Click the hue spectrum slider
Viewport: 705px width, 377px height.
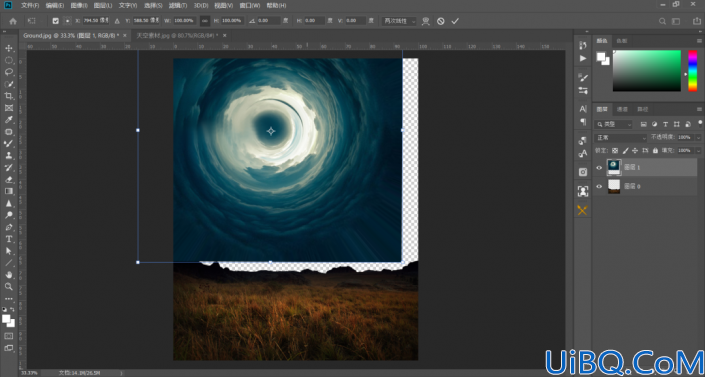692,71
